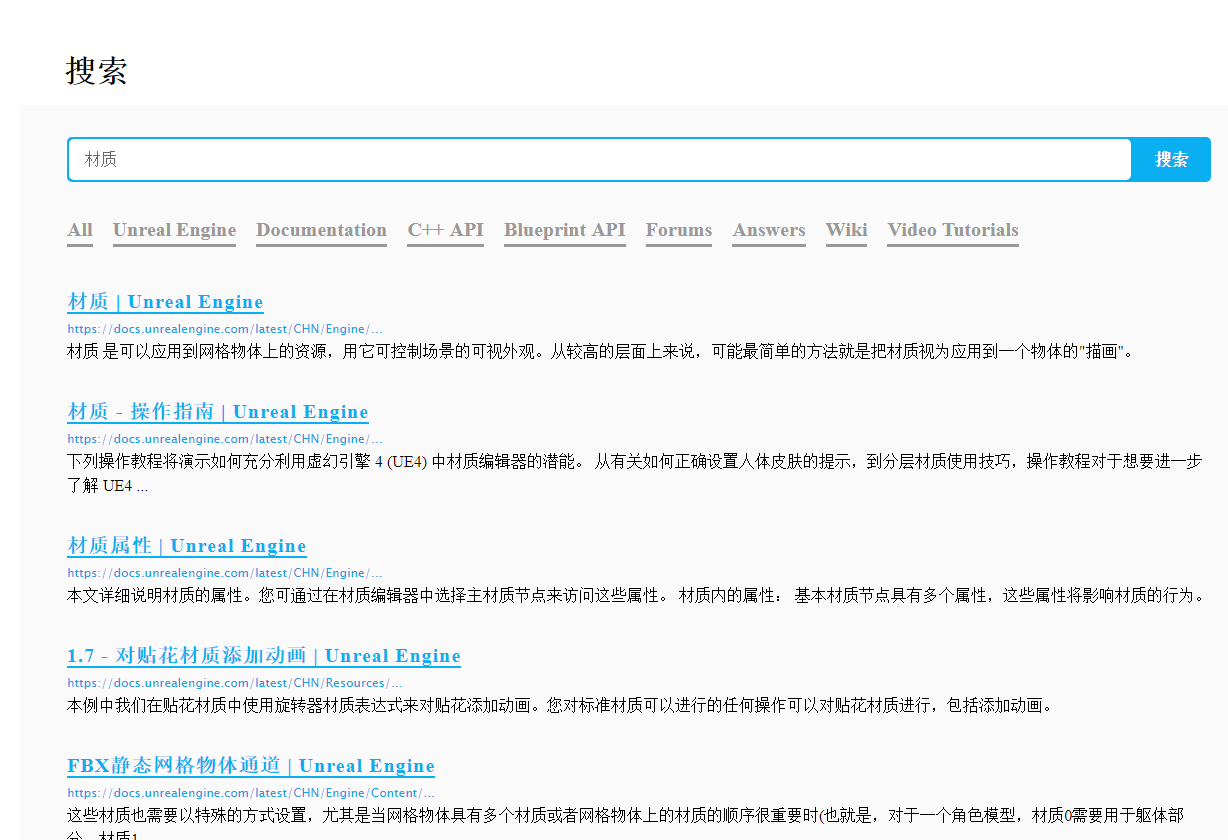Filter results by C++ API
1228x840 pixels.
pyautogui.click(x=445, y=231)
